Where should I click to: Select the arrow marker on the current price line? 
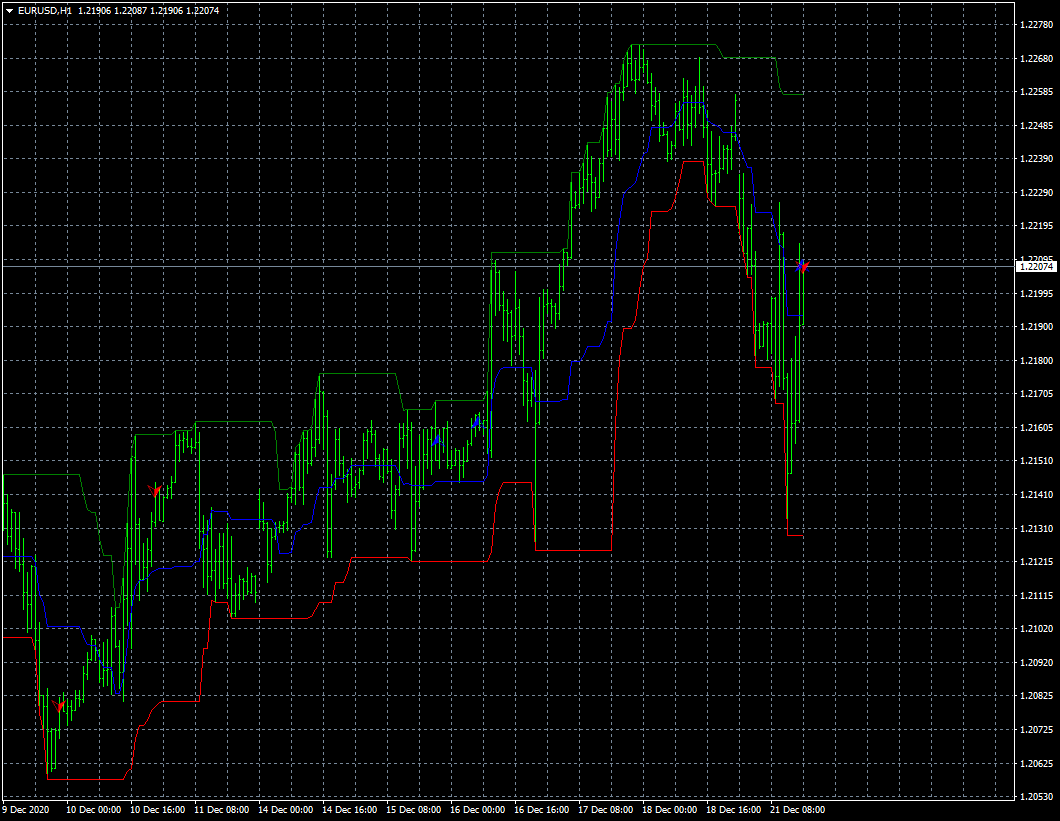coord(802,266)
